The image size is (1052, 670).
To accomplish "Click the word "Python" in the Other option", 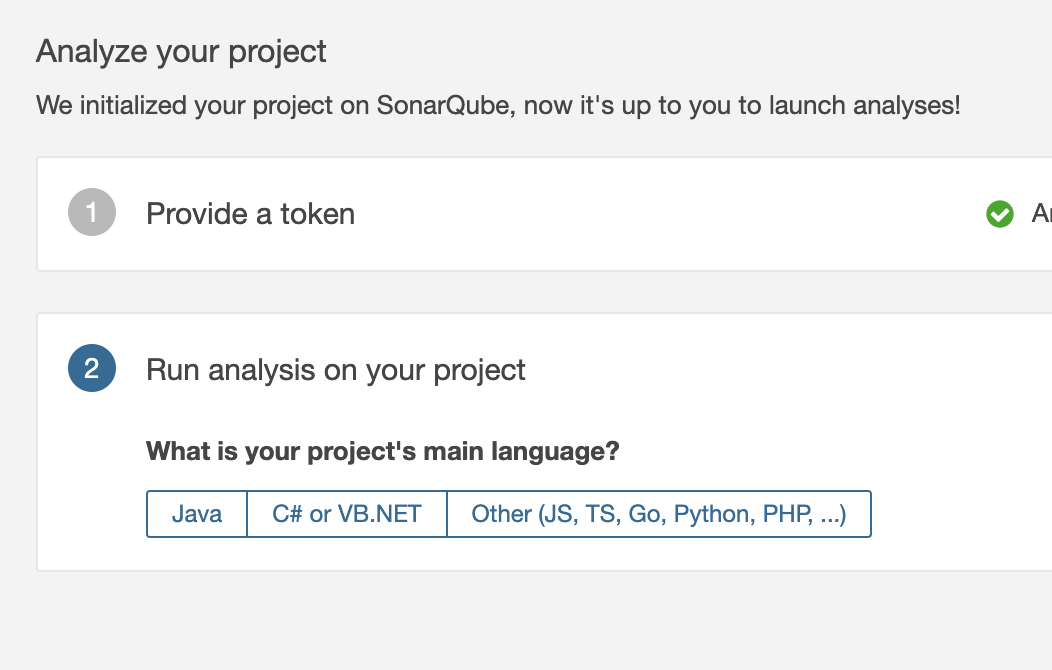I will 712,514.
